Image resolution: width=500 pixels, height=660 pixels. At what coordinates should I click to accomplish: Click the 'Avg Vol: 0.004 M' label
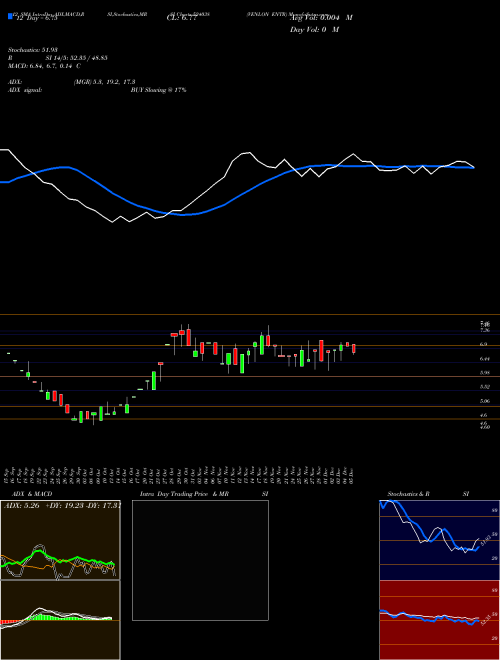(321, 18)
